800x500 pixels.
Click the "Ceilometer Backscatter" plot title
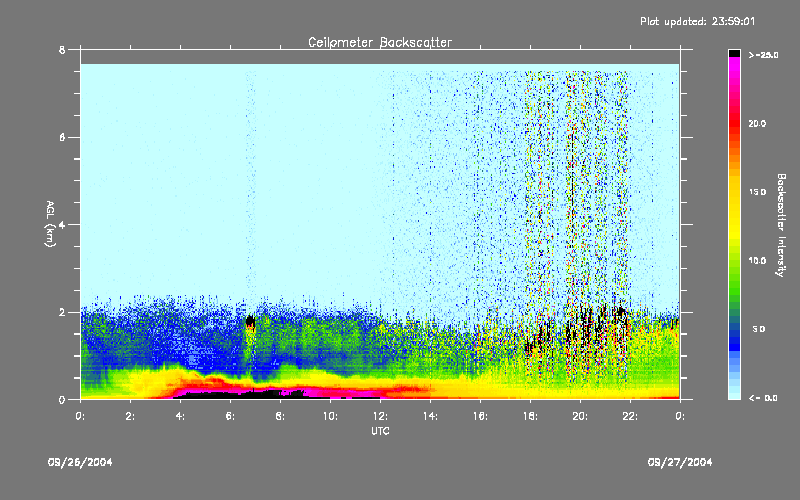click(380, 42)
